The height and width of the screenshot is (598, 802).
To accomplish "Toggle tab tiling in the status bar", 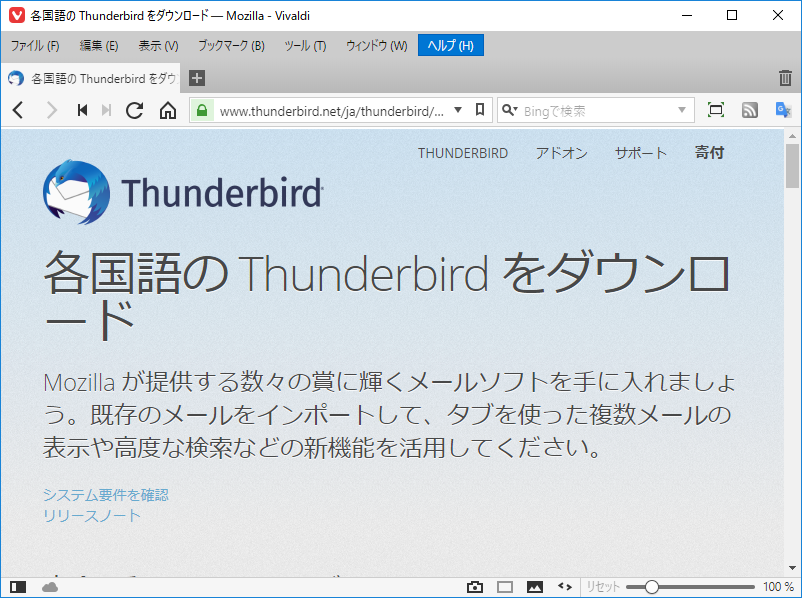I will pyautogui.click(x=505, y=587).
